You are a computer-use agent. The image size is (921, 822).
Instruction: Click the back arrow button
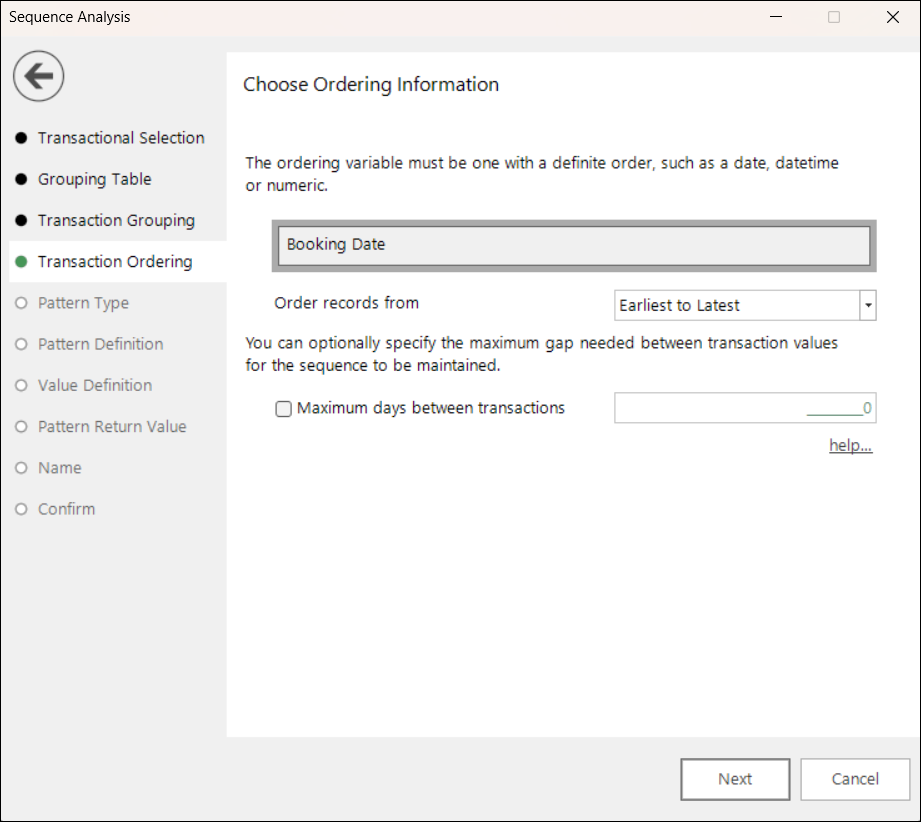[x=39, y=76]
